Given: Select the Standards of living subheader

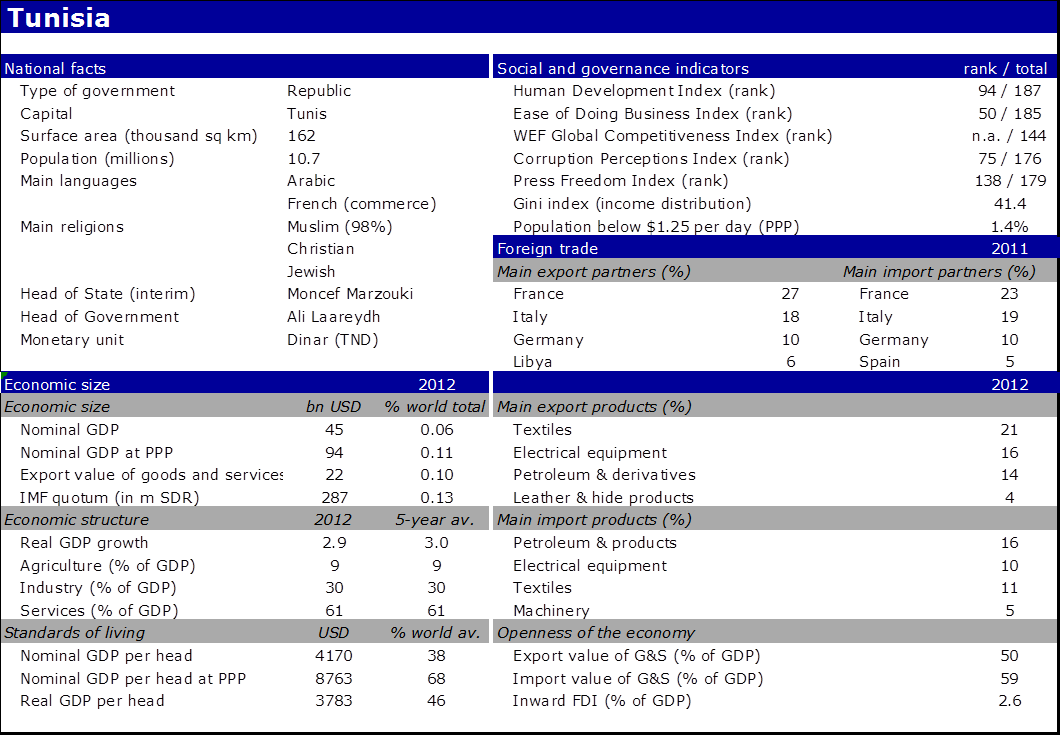Looking at the screenshot, I should (x=75, y=633).
